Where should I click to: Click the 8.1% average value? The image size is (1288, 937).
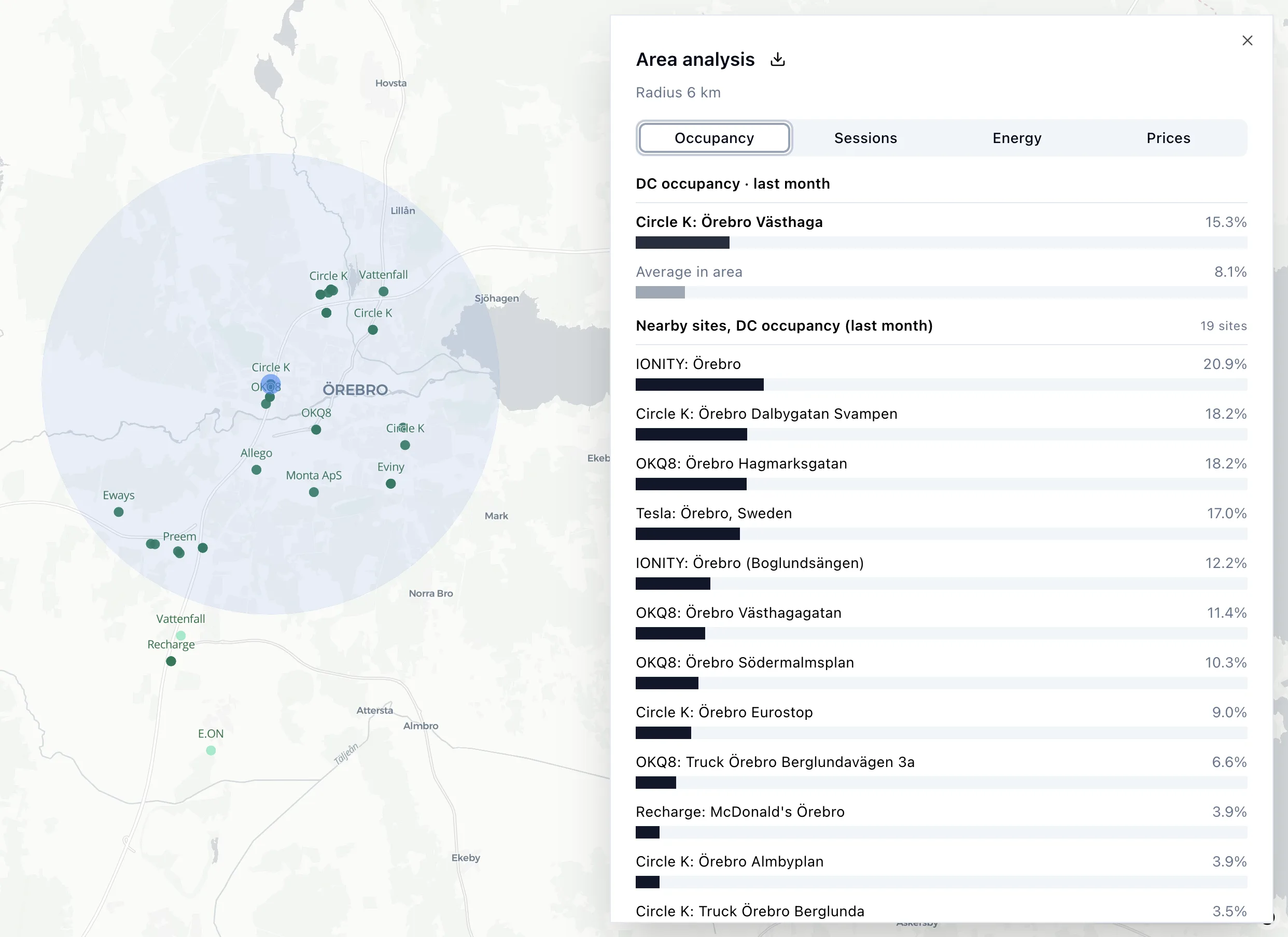click(1230, 272)
